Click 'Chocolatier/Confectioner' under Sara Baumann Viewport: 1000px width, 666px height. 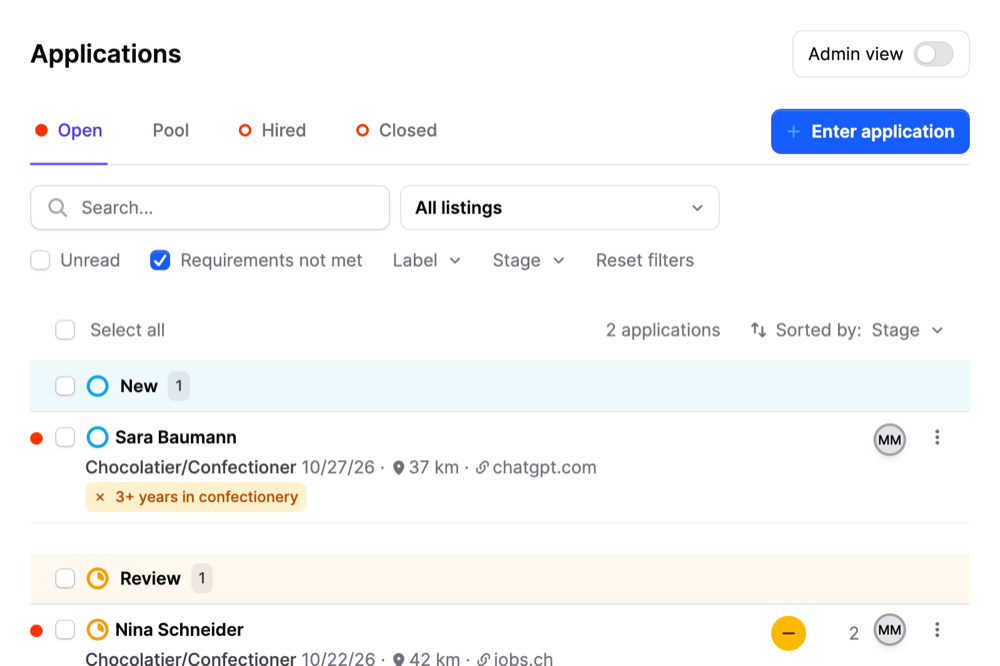(x=191, y=468)
